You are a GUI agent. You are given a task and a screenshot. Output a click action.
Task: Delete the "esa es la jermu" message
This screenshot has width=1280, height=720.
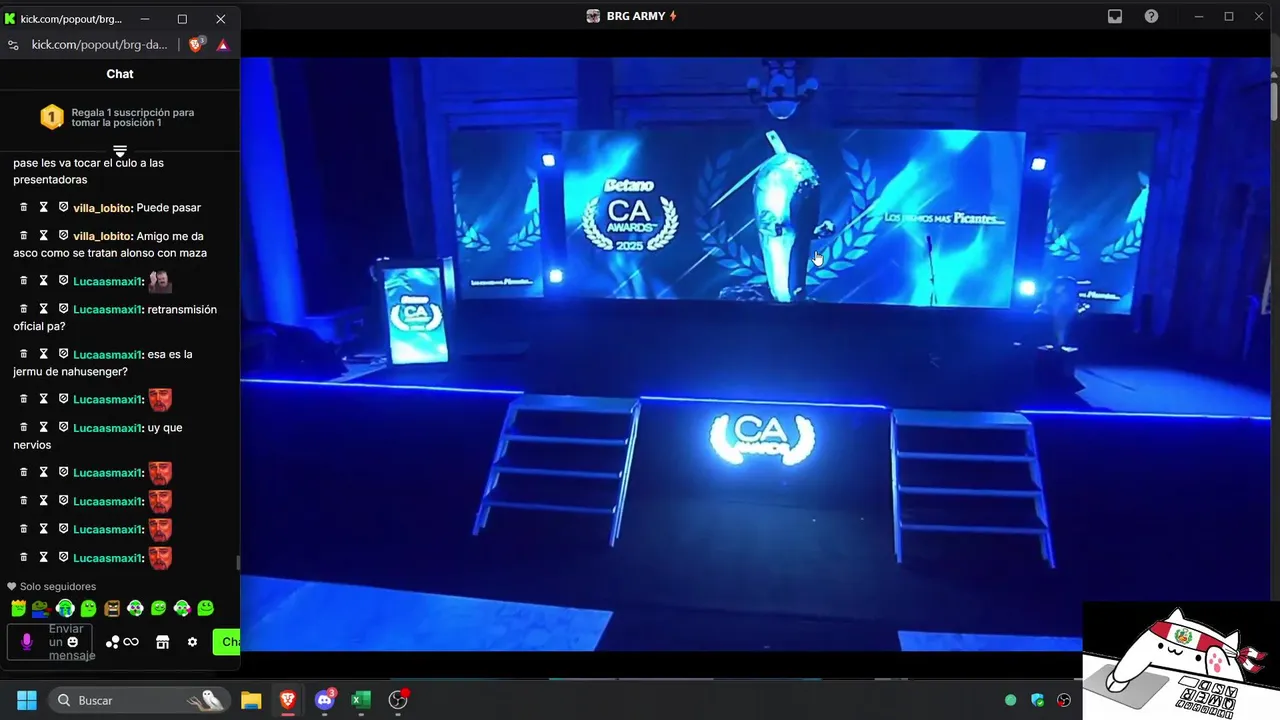(24, 353)
